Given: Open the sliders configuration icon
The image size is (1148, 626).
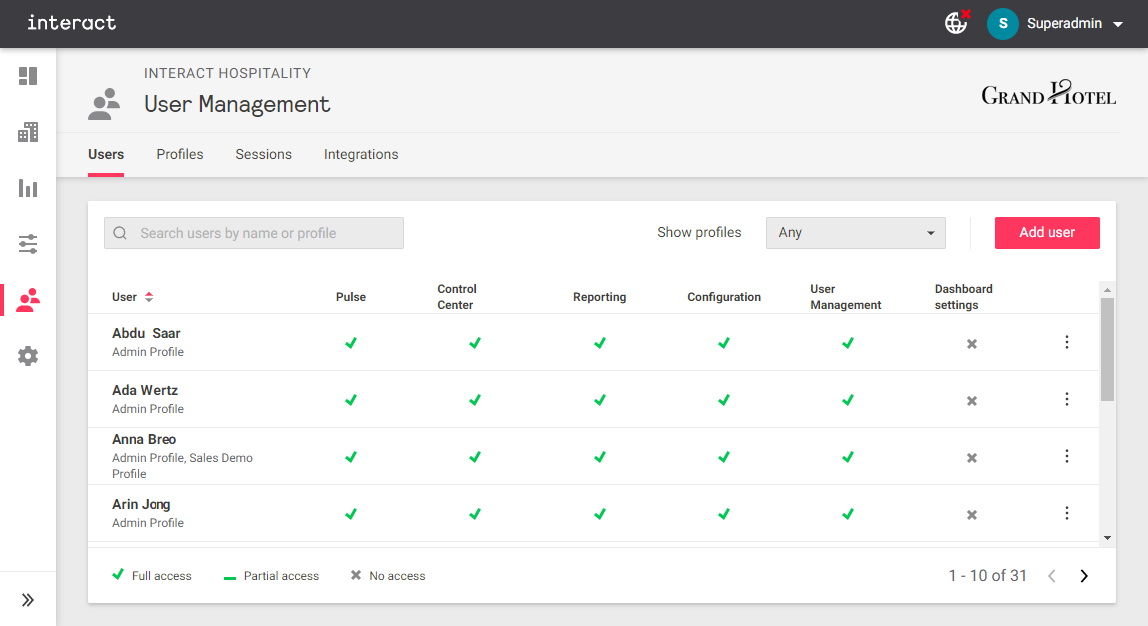Looking at the screenshot, I should point(28,244).
